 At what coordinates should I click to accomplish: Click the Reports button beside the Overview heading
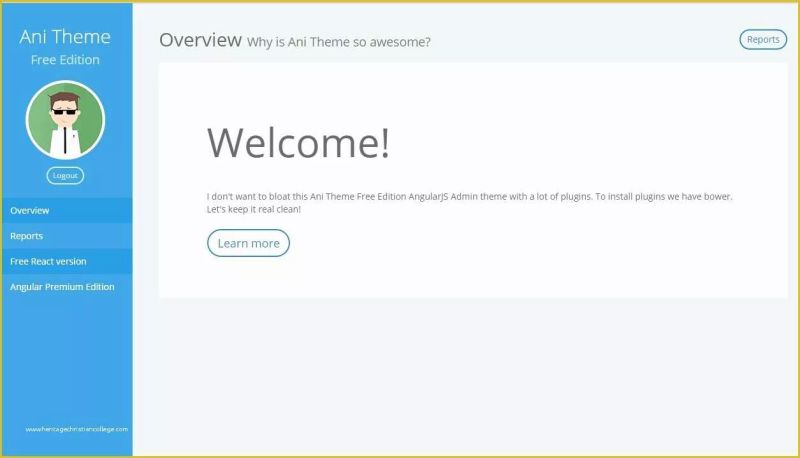763,39
